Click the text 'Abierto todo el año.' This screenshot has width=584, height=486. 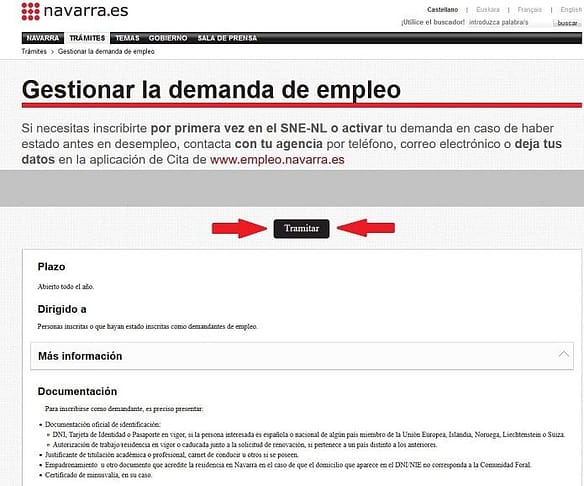click(x=66, y=287)
